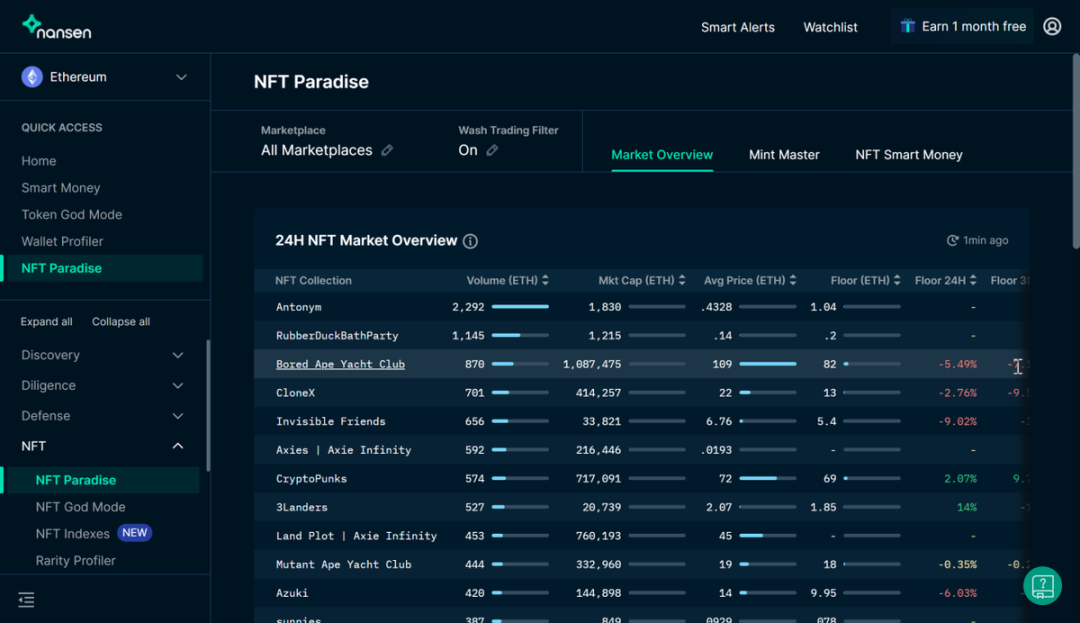1080x623 pixels.
Task: Open Rarity Profiler
Action: point(76,560)
